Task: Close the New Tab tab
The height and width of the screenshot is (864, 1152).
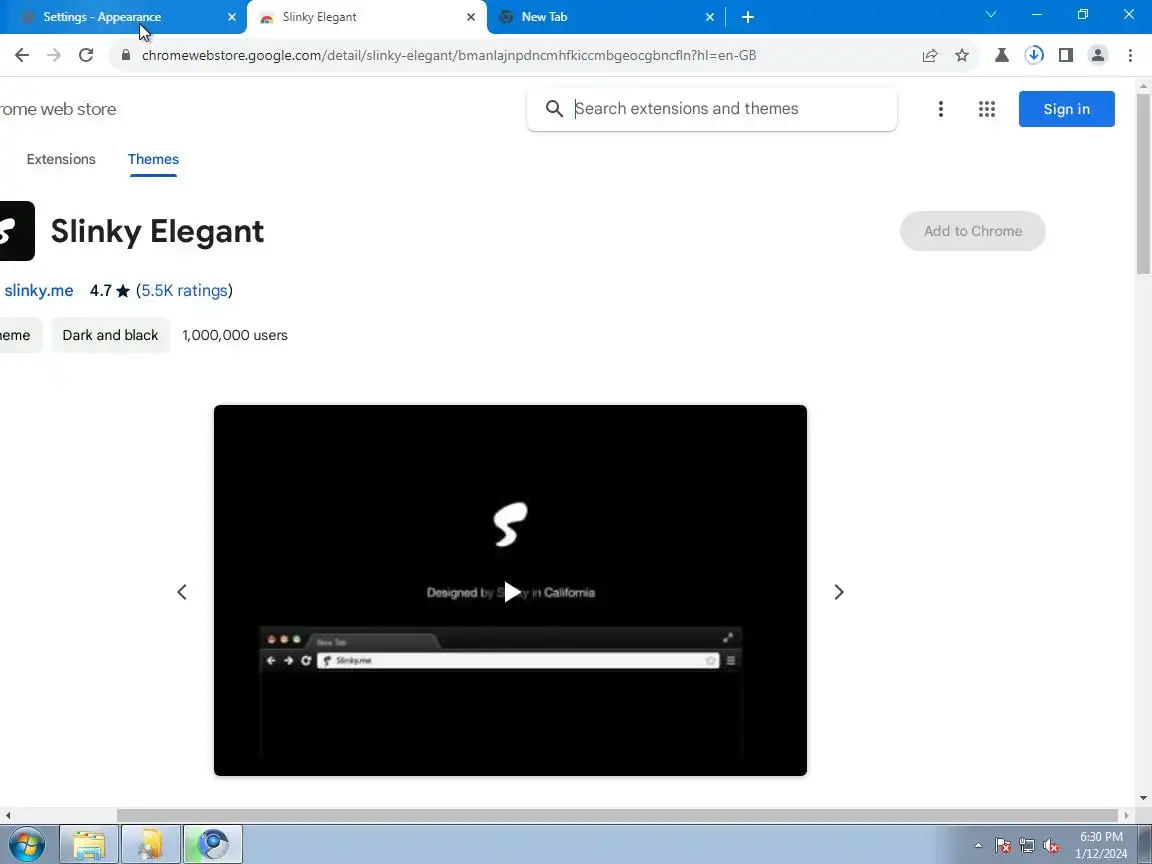Action: point(710,17)
